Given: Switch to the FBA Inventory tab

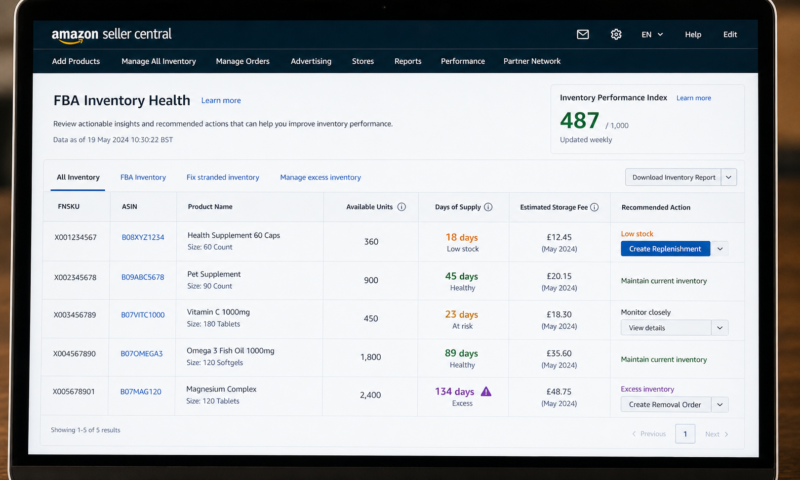Looking at the screenshot, I should tap(143, 178).
